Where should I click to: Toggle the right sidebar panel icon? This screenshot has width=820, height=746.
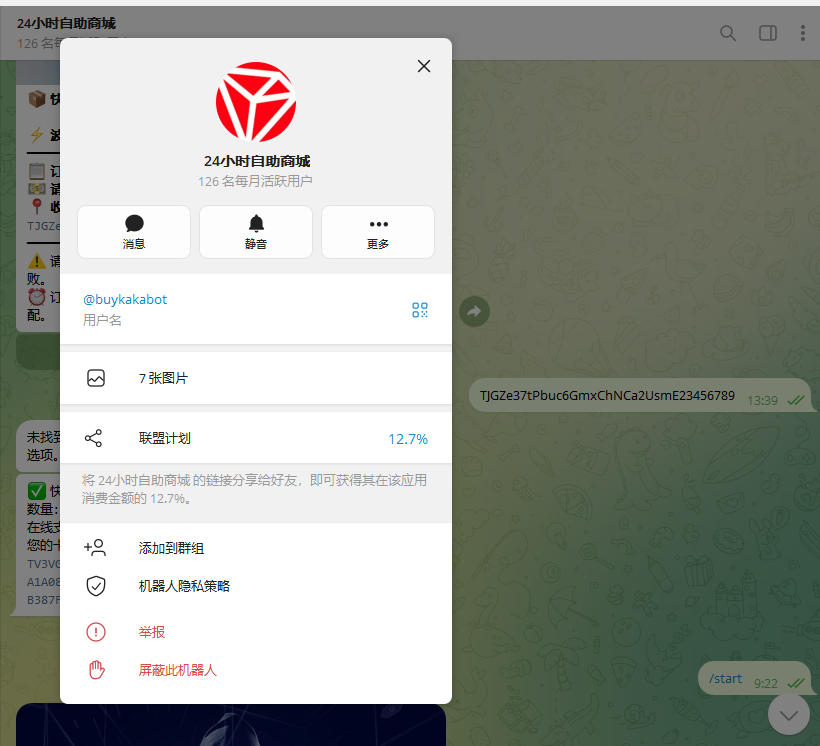coord(768,33)
